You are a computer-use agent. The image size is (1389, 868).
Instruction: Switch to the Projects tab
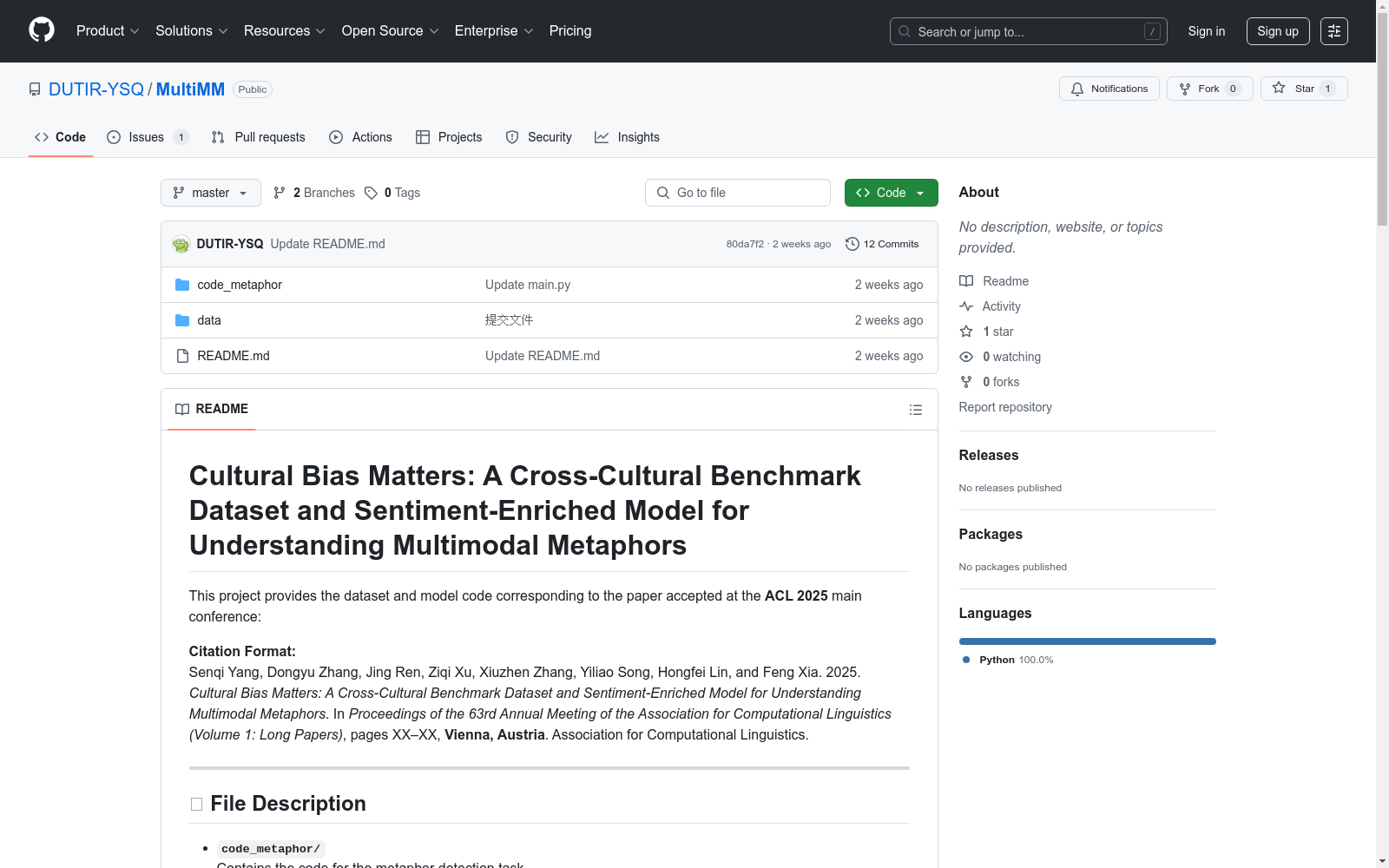[449, 137]
